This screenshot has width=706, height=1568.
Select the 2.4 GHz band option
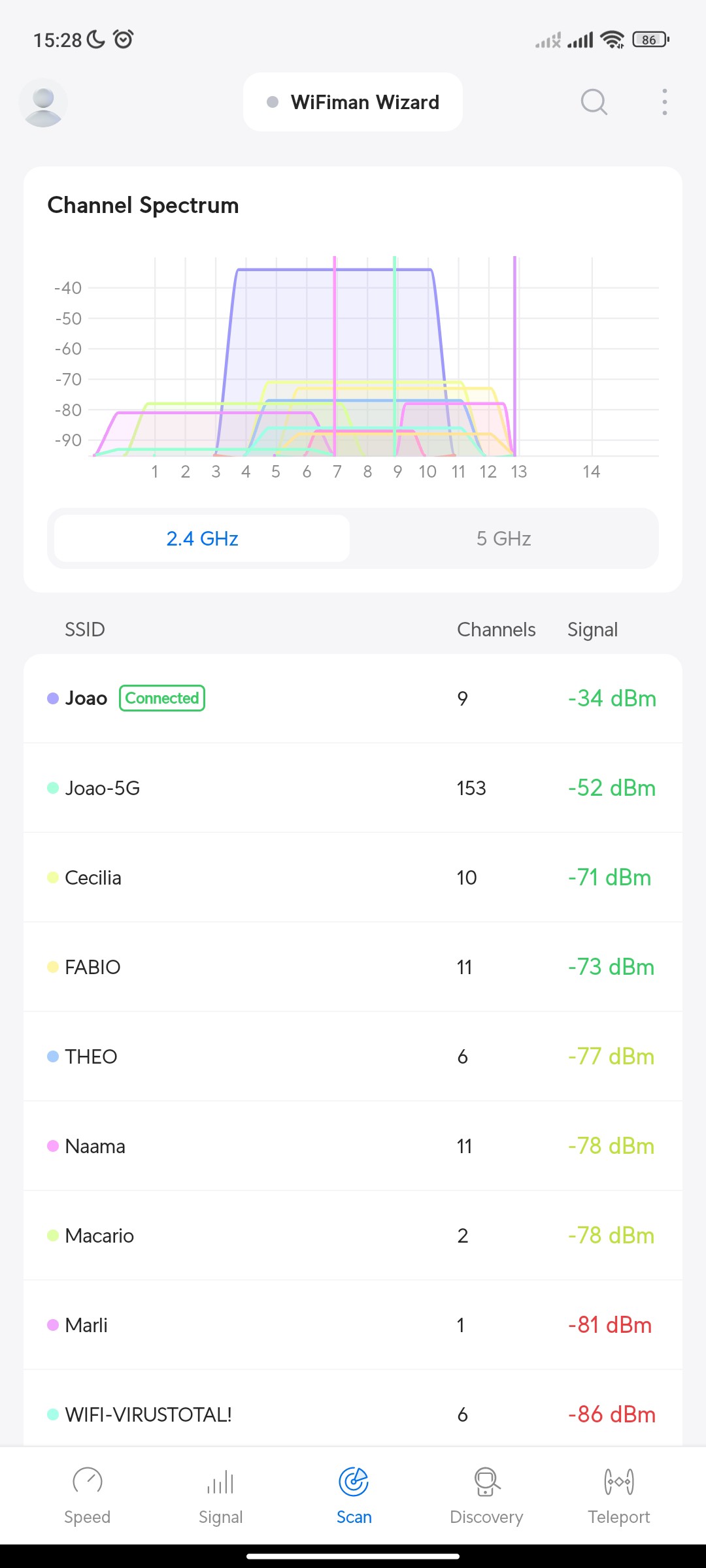click(x=202, y=538)
